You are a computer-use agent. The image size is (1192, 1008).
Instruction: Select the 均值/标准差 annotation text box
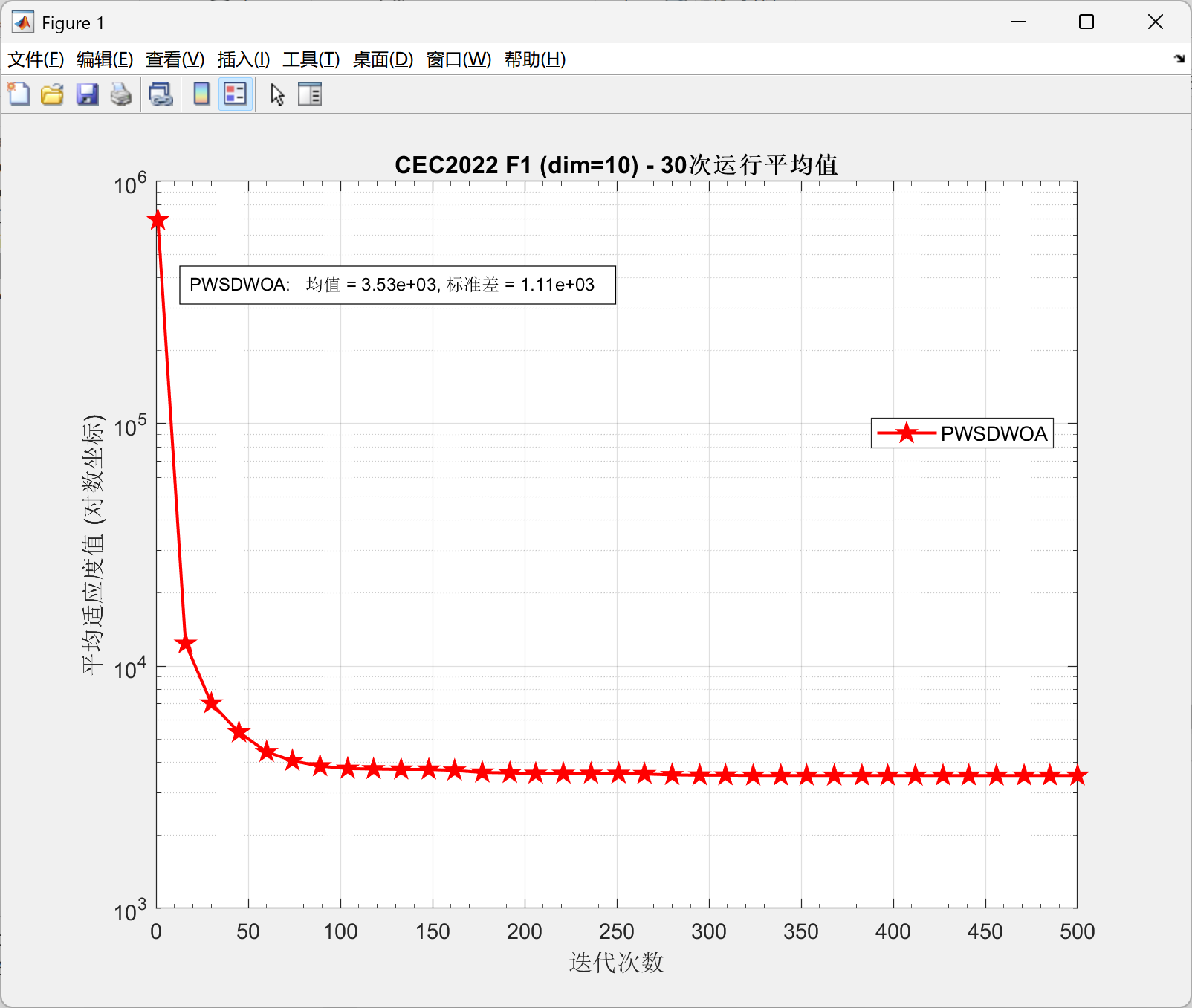click(398, 285)
